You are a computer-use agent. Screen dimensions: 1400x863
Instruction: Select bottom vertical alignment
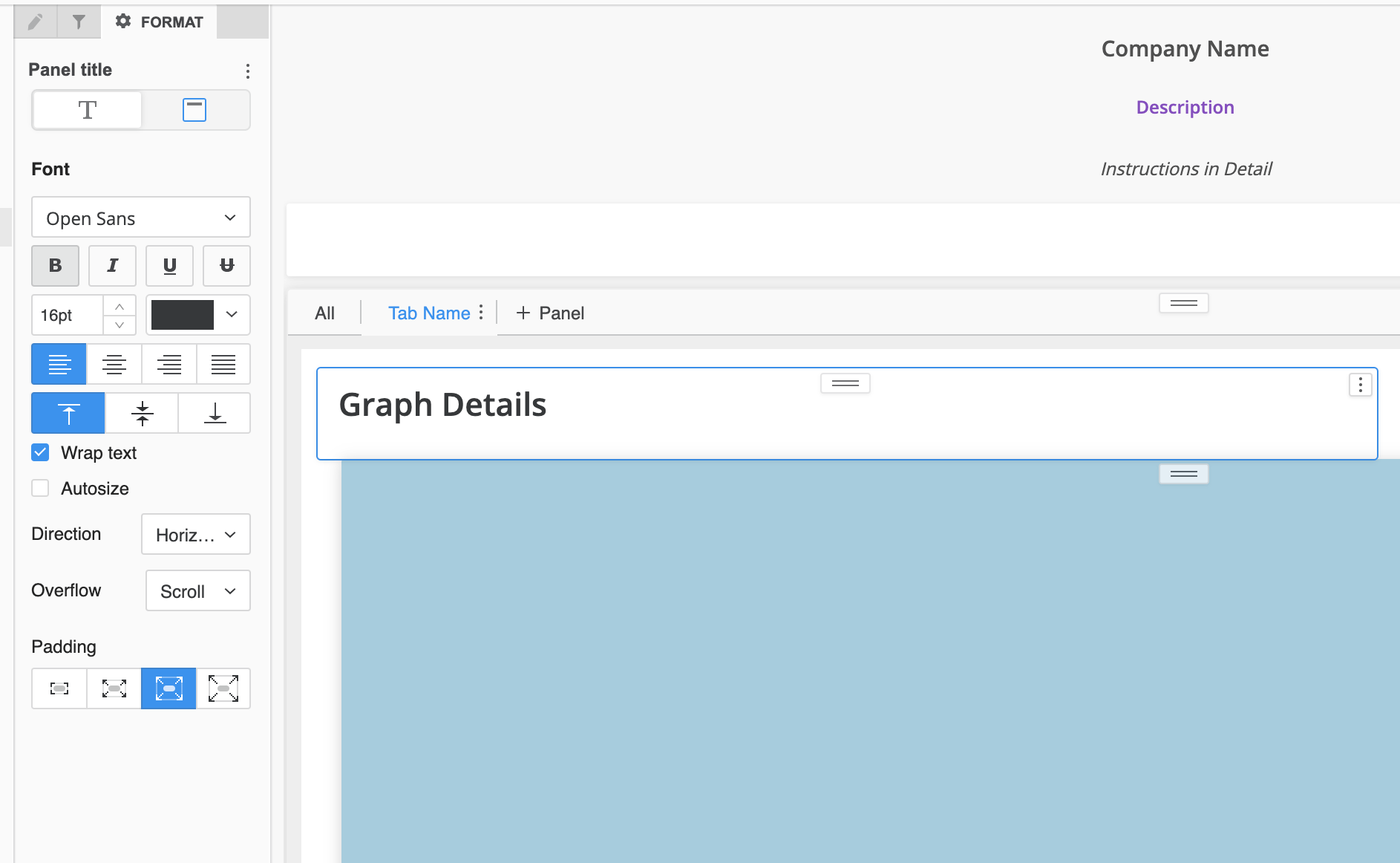pos(214,413)
